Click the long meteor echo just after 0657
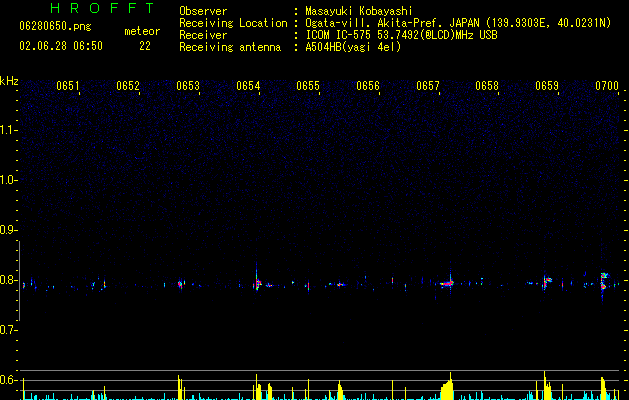The height and width of the screenshot is (400, 629). coord(447,283)
